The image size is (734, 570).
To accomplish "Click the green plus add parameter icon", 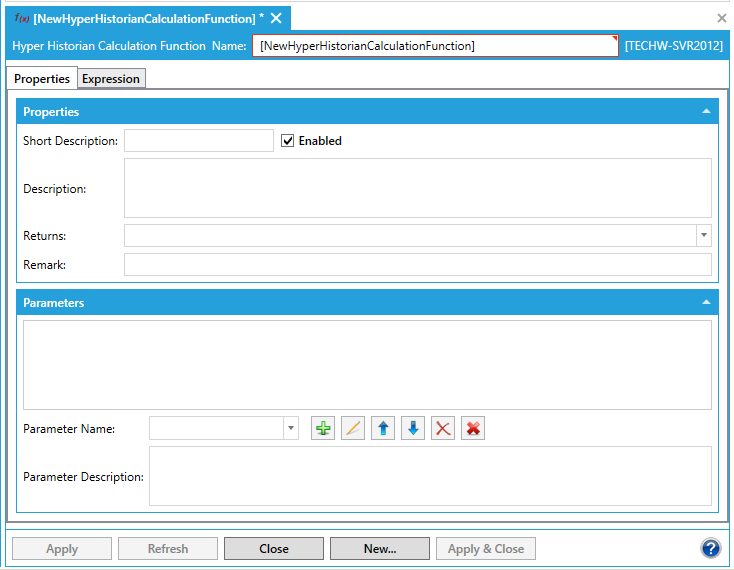I will [x=323, y=428].
